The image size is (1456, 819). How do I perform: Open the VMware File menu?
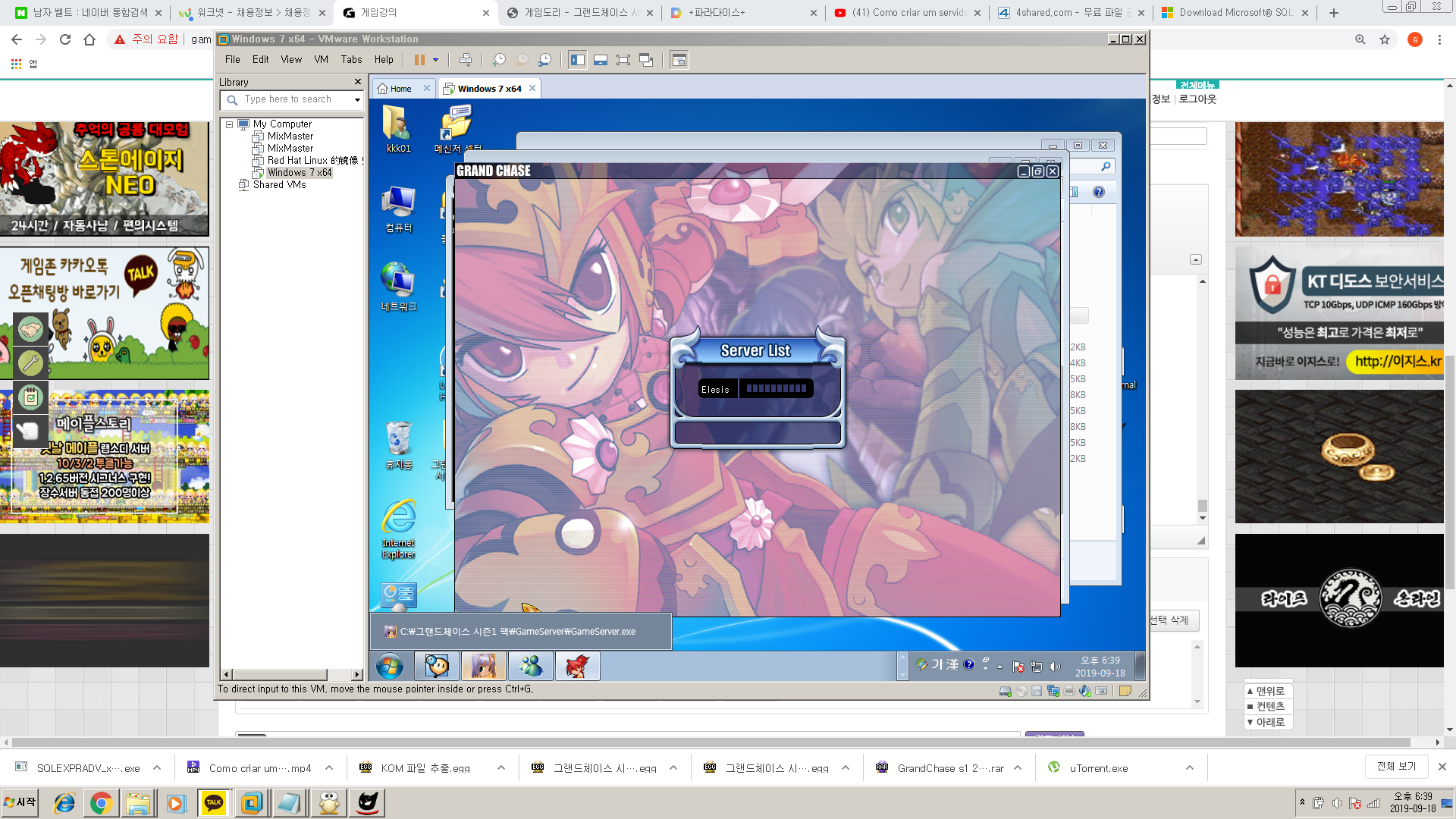(x=233, y=59)
